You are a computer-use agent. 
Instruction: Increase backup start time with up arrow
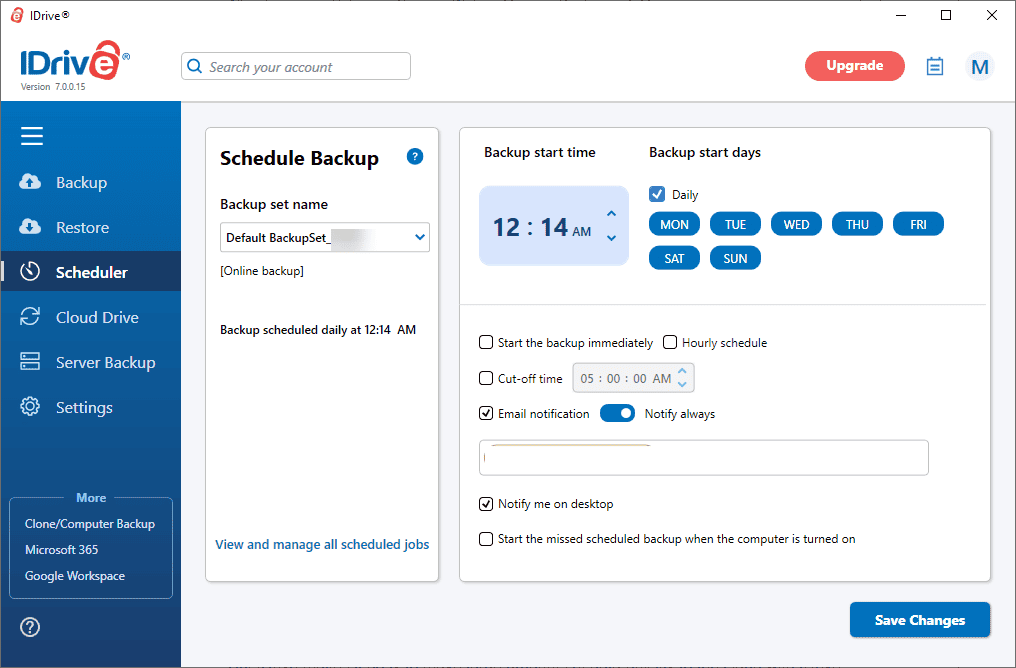(611, 214)
